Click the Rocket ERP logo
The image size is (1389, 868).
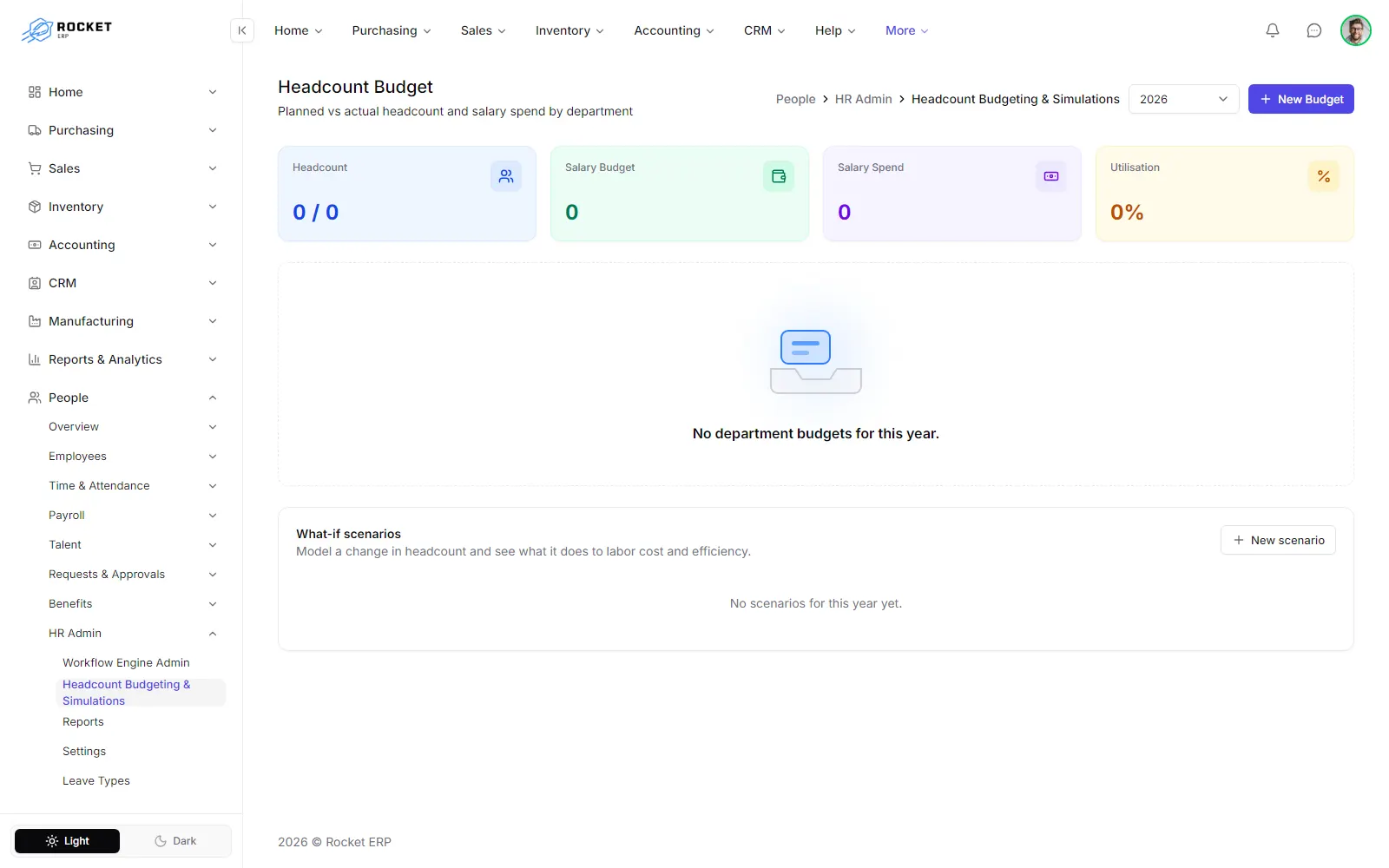[x=67, y=30]
